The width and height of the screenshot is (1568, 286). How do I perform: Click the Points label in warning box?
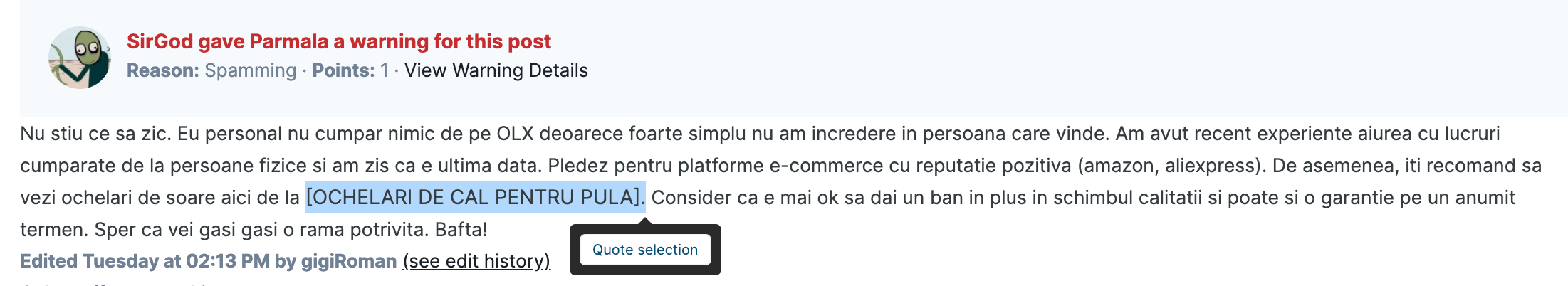coord(343,70)
